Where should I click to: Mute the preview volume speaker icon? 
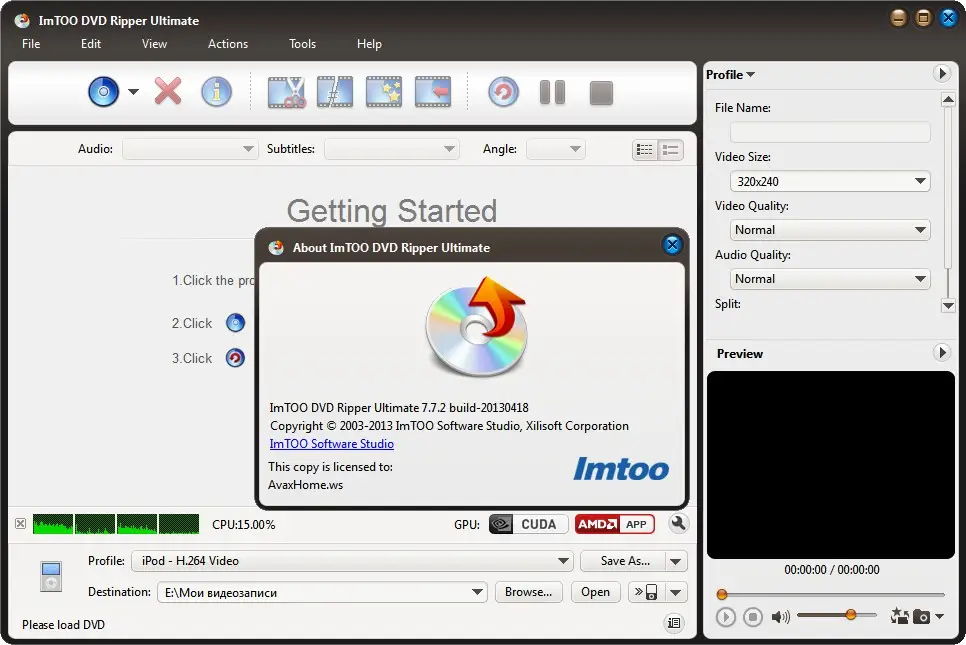coord(780,617)
